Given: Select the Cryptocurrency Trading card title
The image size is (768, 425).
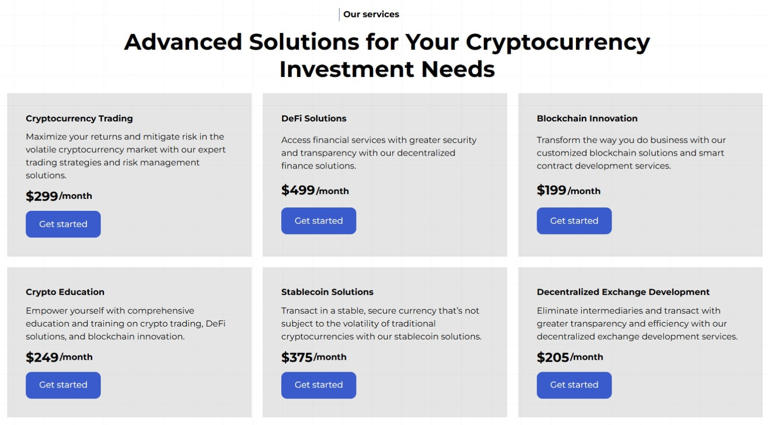Looking at the screenshot, I should tap(79, 118).
